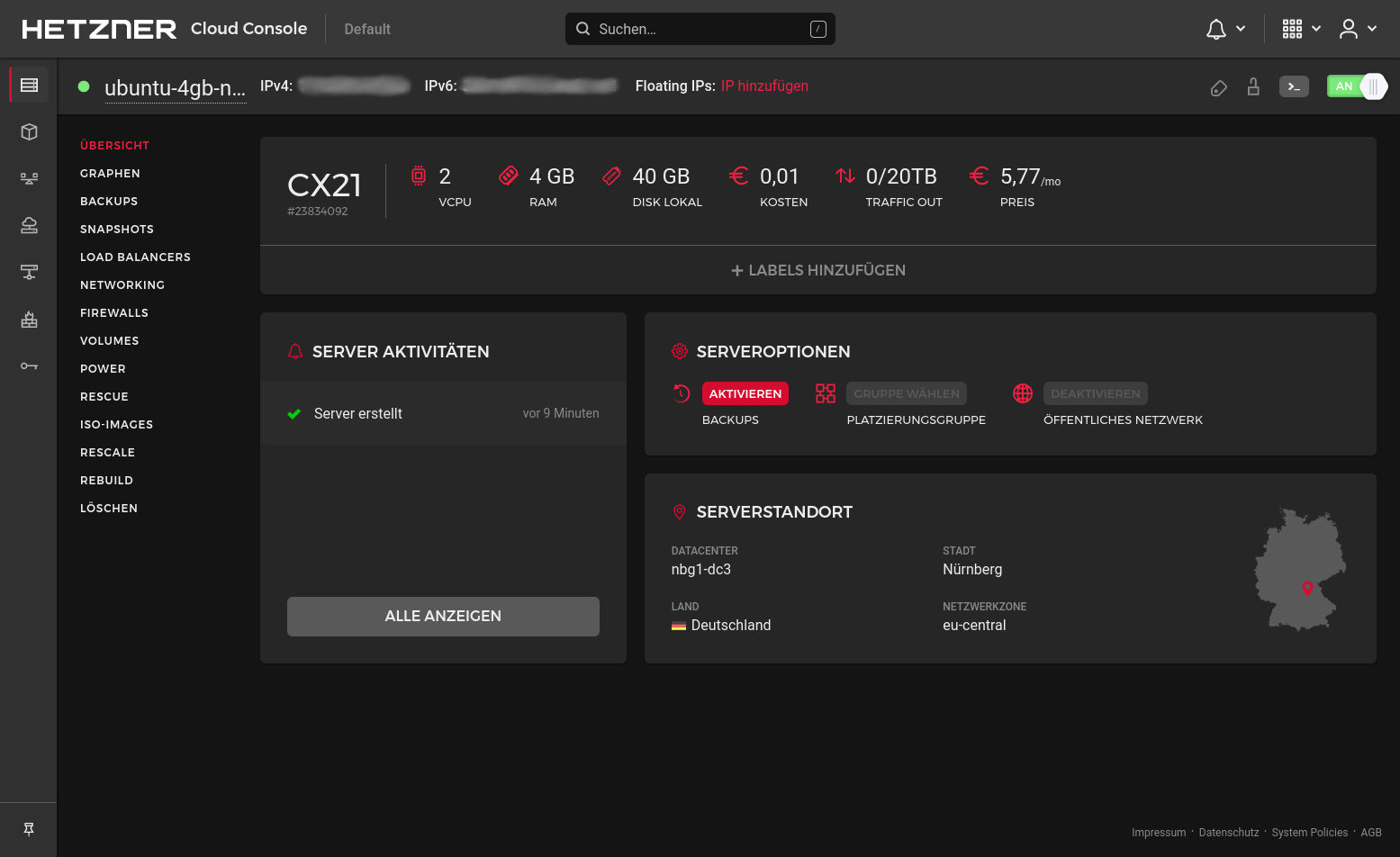Open the Rebuild menu item
This screenshot has width=1400, height=857.
pyautogui.click(x=106, y=480)
